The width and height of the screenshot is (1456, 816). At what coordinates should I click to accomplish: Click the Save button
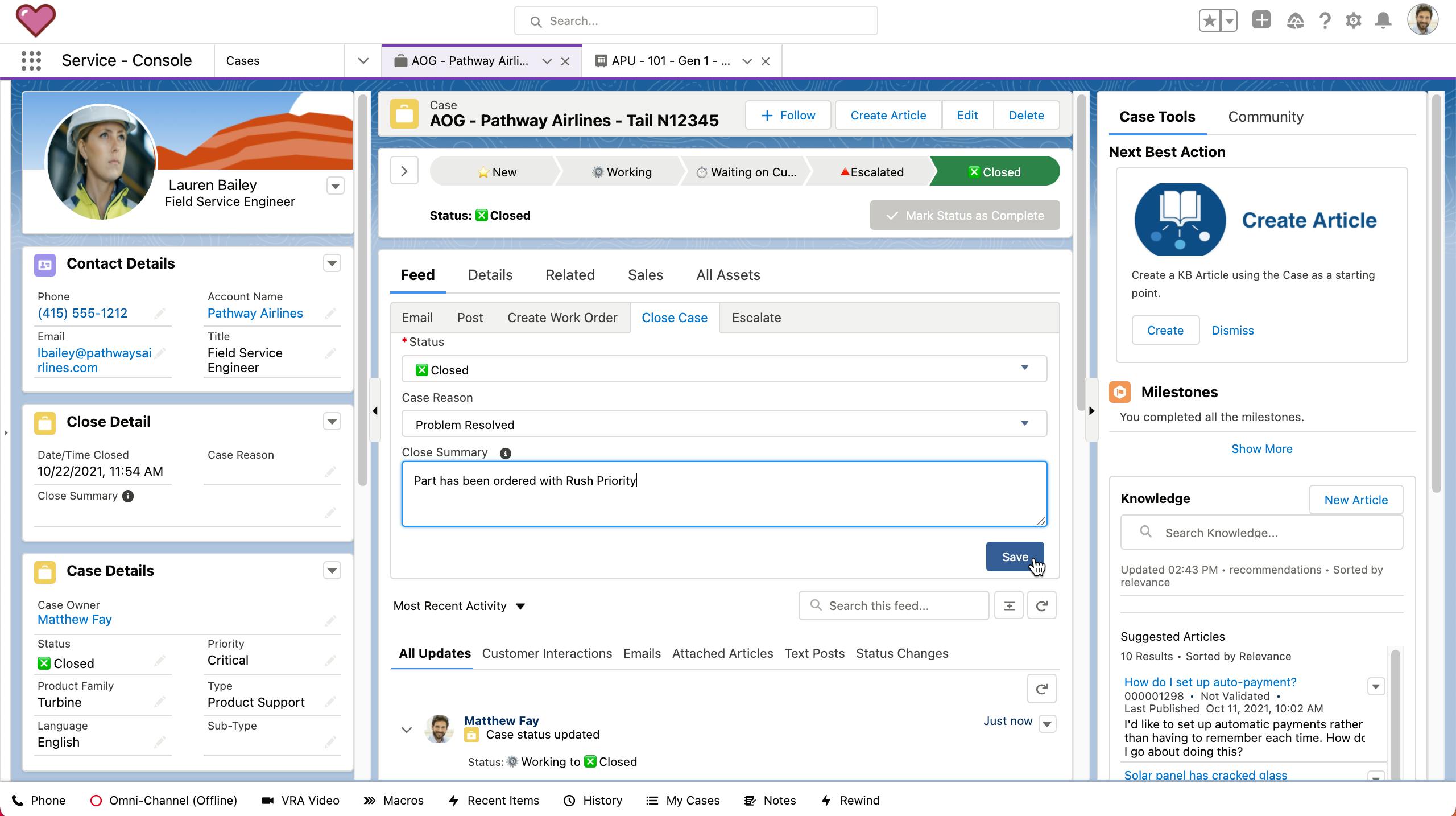coord(1014,557)
